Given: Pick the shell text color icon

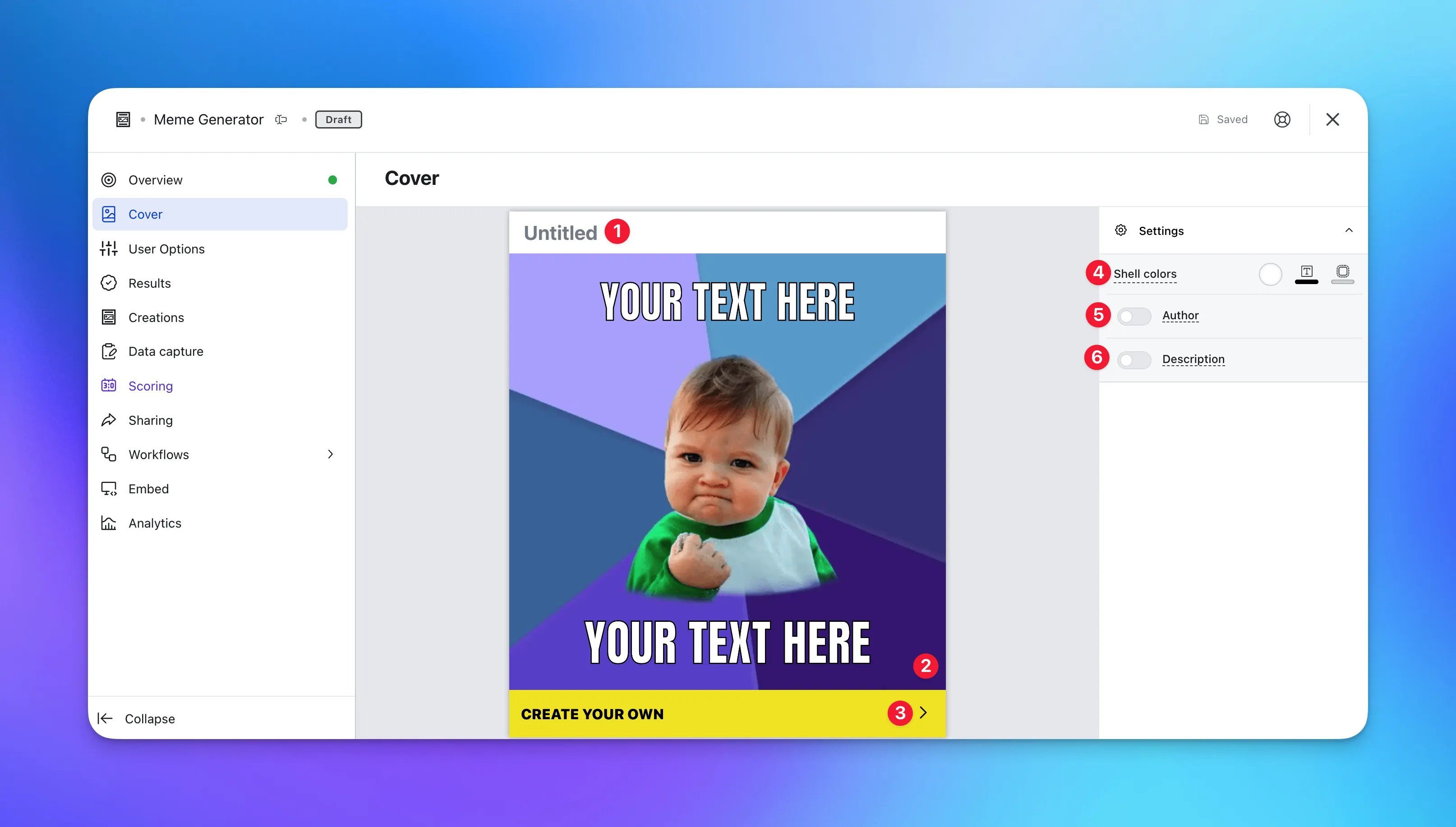Looking at the screenshot, I should click(x=1306, y=274).
